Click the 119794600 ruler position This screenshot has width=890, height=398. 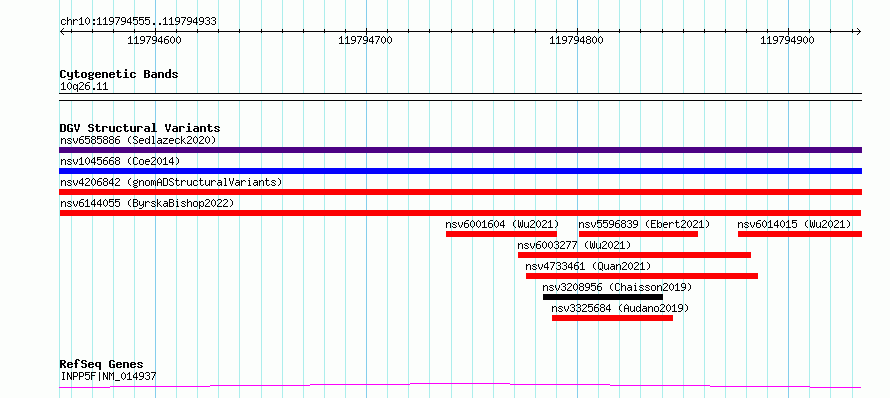point(154,40)
